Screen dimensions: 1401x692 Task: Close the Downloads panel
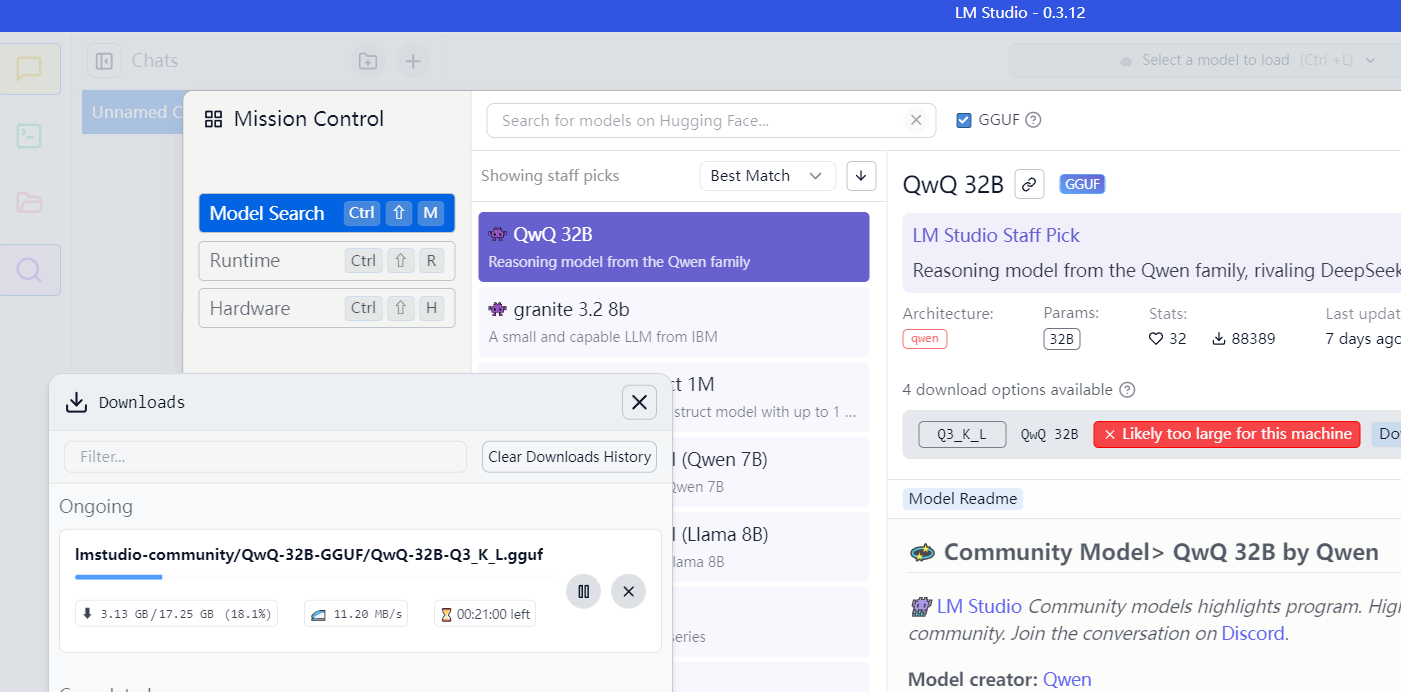[639, 402]
